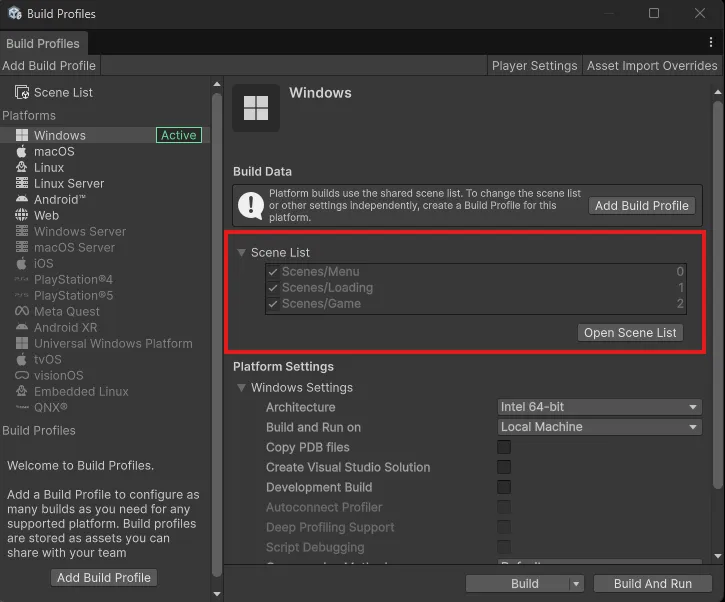The image size is (725, 602).
Task: Click Add Build Profile in Build Data box
Action: coord(642,206)
